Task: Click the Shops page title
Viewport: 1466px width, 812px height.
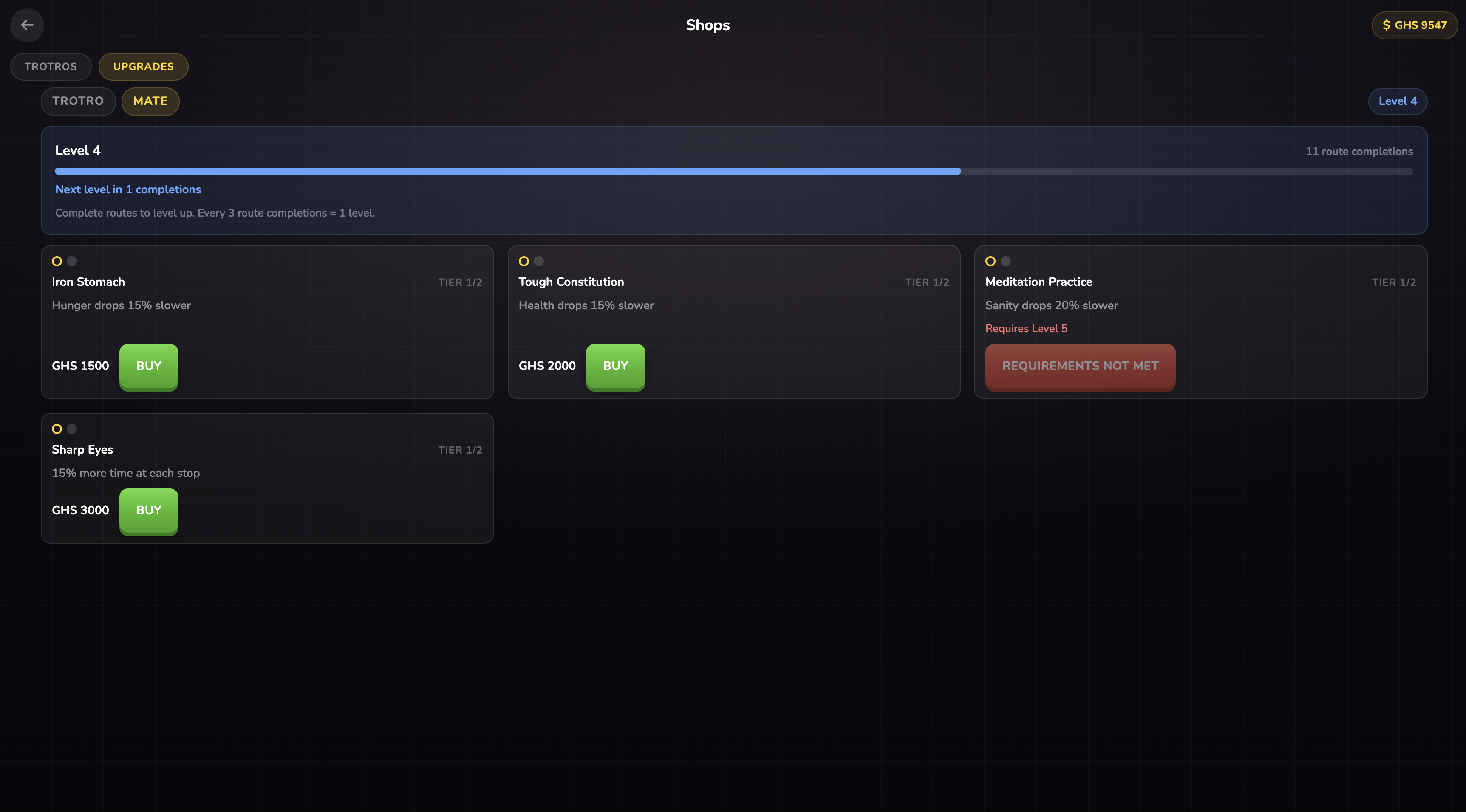Action: (x=708, y=25)
